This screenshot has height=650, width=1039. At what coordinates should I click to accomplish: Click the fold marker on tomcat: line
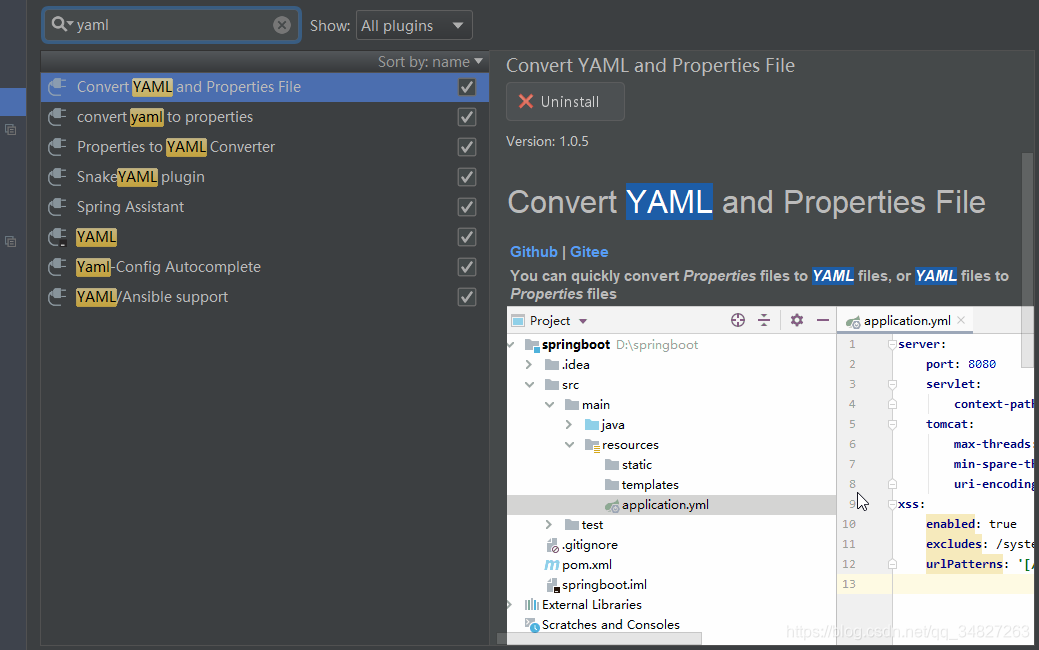click(893, 424)
